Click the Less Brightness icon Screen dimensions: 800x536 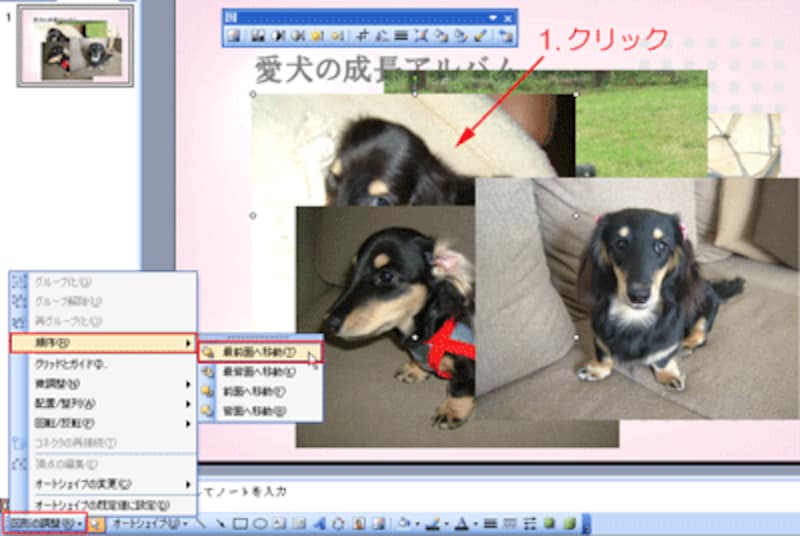337,36
